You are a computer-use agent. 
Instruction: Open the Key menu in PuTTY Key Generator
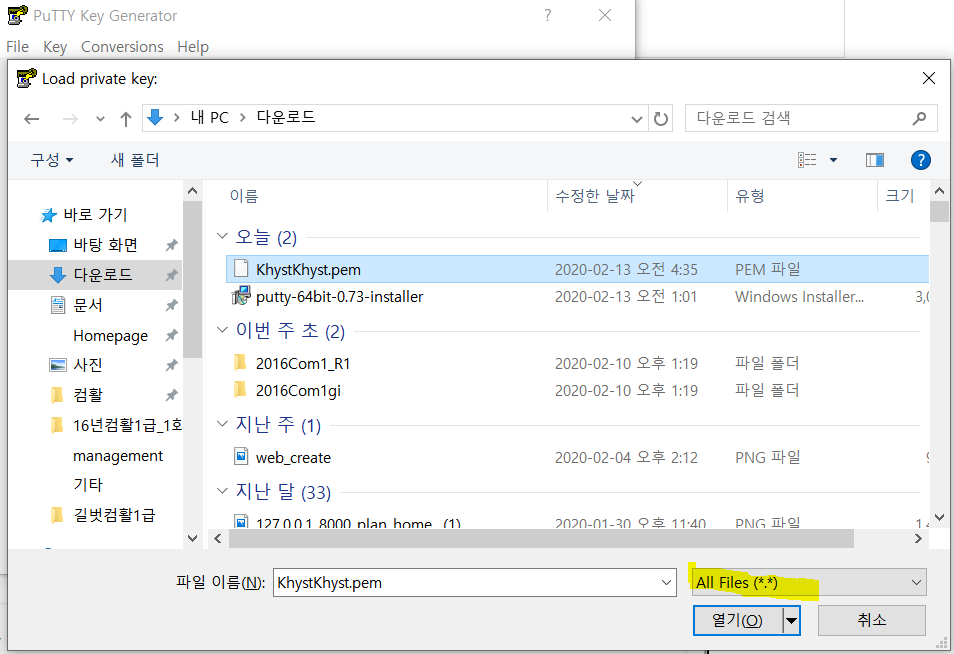coord(55,47)
